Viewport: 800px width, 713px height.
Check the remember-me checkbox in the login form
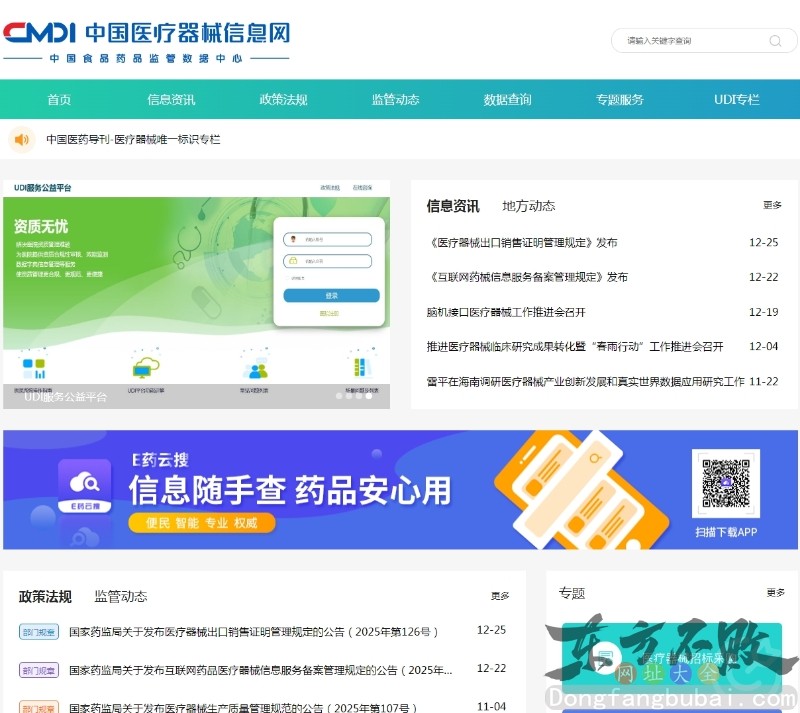coord(287,278)
